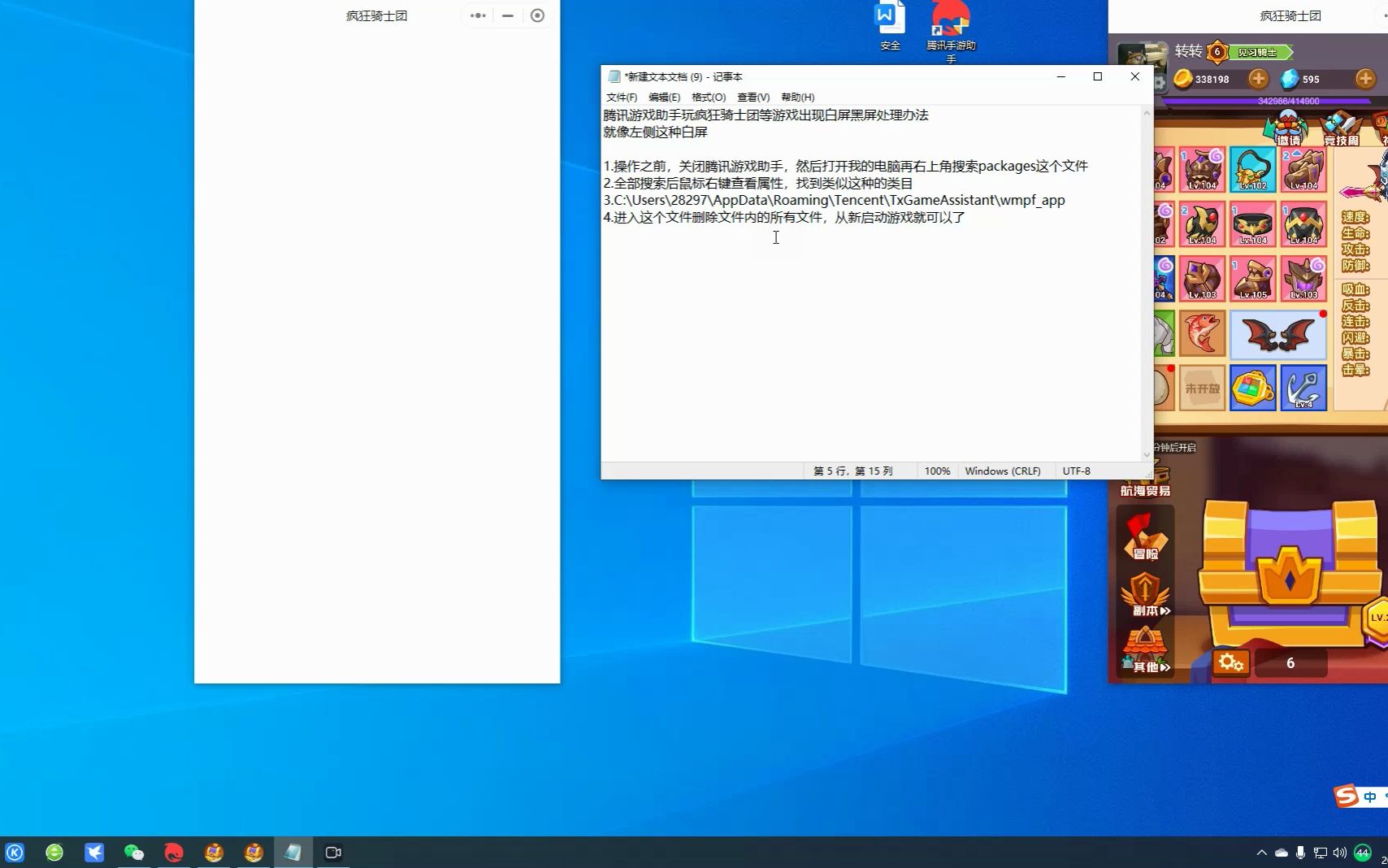Add diamonds with the plus button beside 595

click(1365, 78)
